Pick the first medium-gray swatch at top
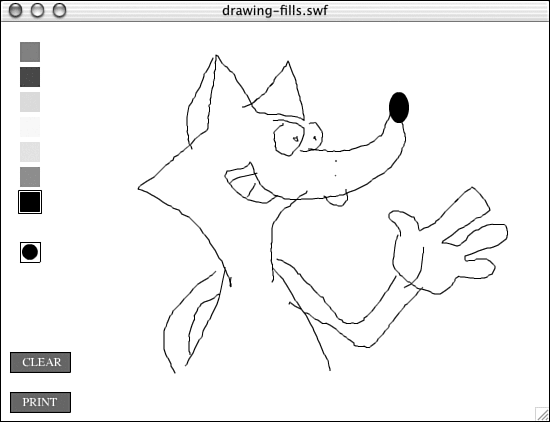The width and height of the screenshot is (550, 422). [x=30, y=52]
